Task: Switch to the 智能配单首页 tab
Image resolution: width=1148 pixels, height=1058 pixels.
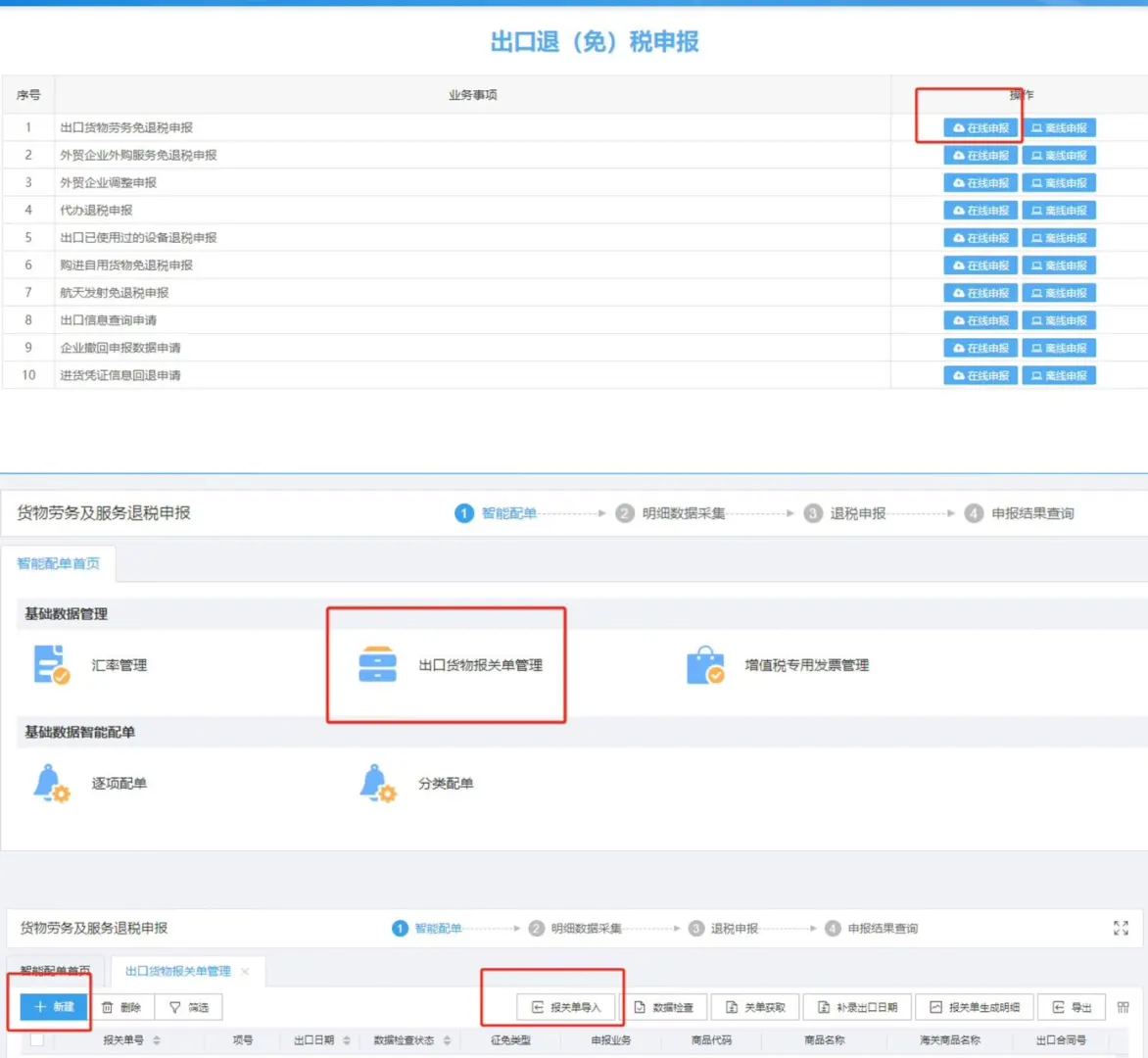Action: tap(55, 971)
